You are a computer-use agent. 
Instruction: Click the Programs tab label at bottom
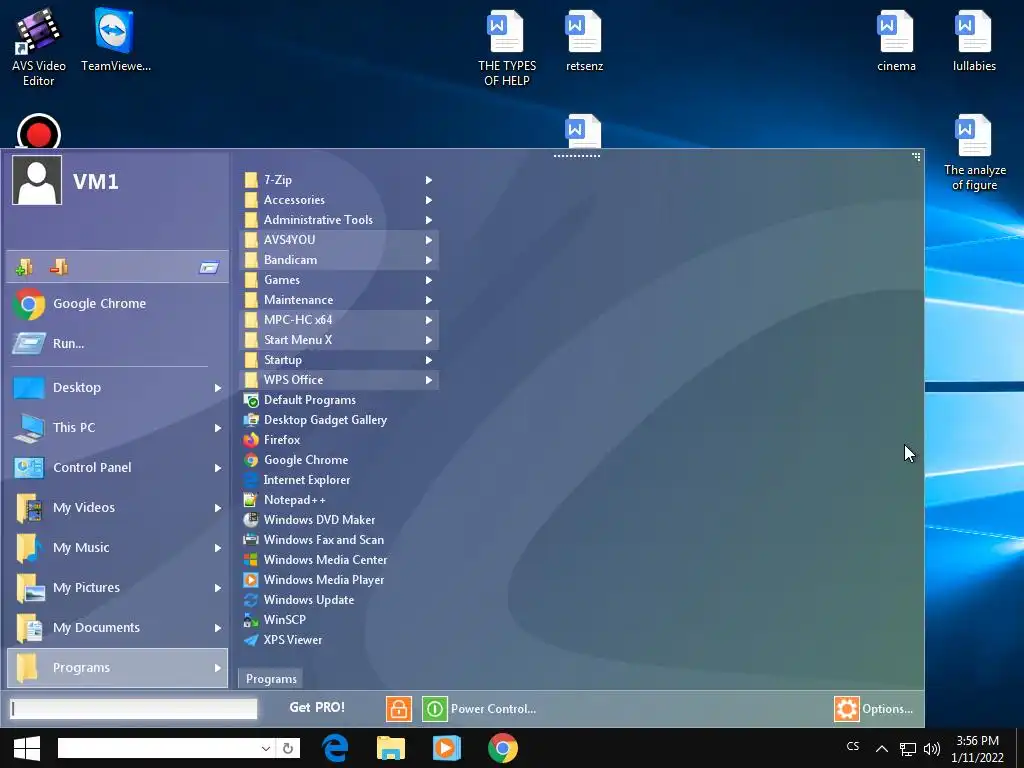[271, 679]
